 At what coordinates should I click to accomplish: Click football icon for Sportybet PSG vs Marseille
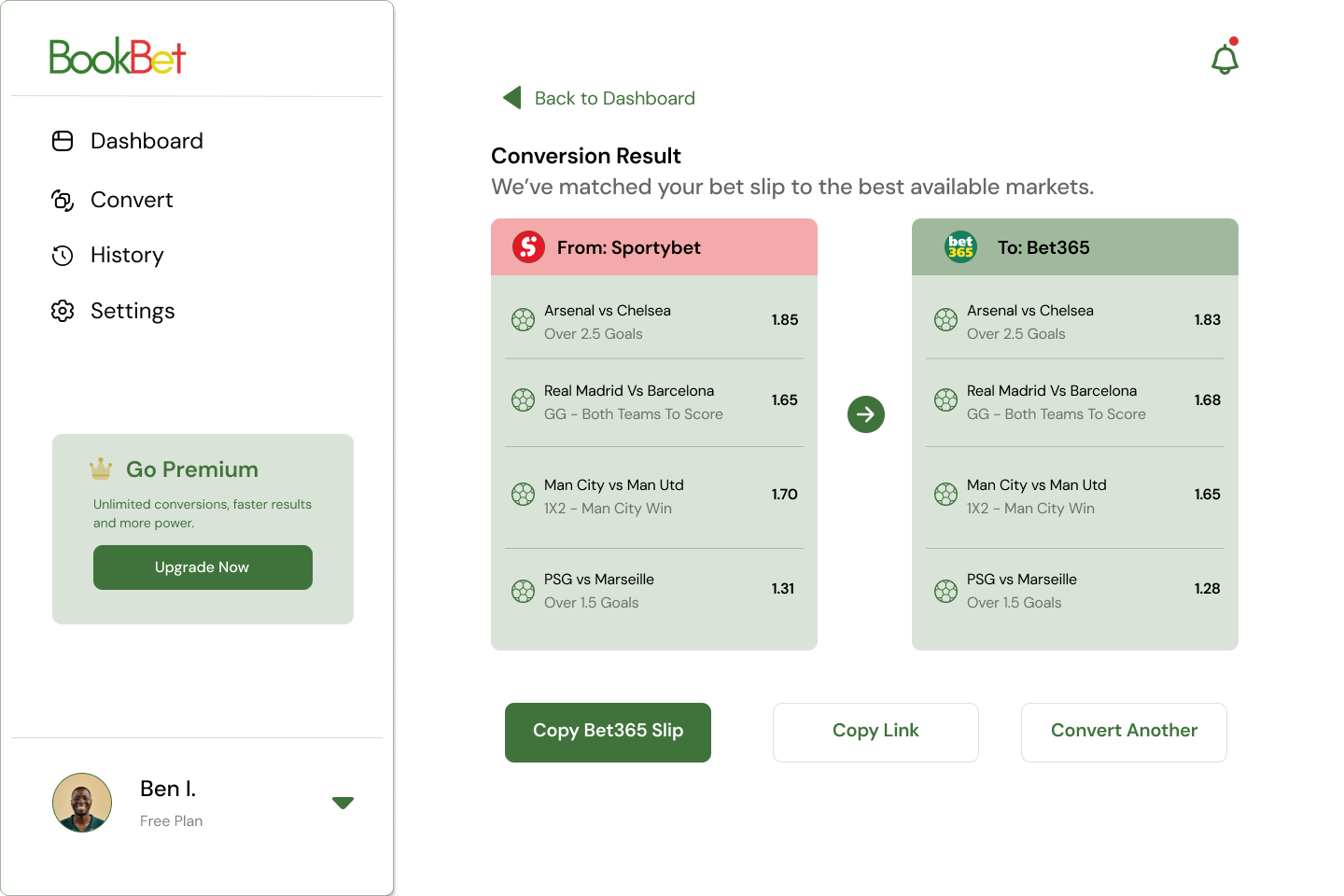pyautogui.click(x=524, y=591)
